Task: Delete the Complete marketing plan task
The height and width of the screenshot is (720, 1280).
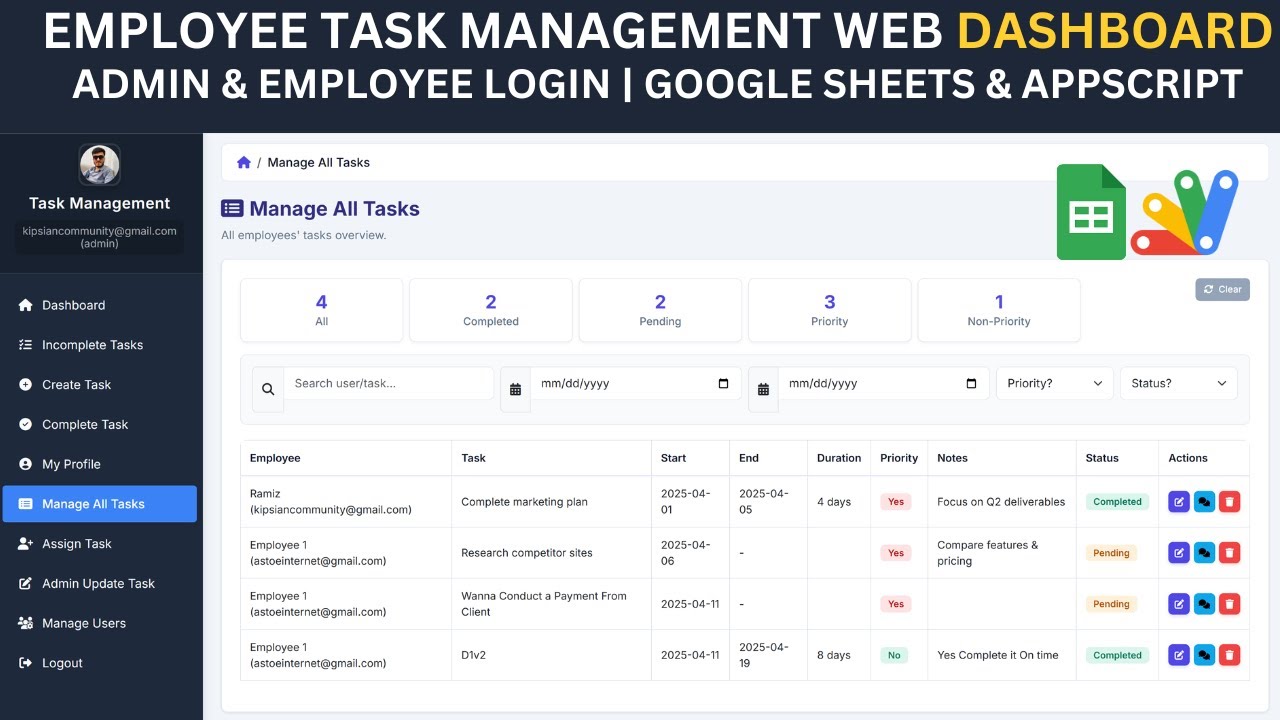Action: click(x=1230, y=502)
